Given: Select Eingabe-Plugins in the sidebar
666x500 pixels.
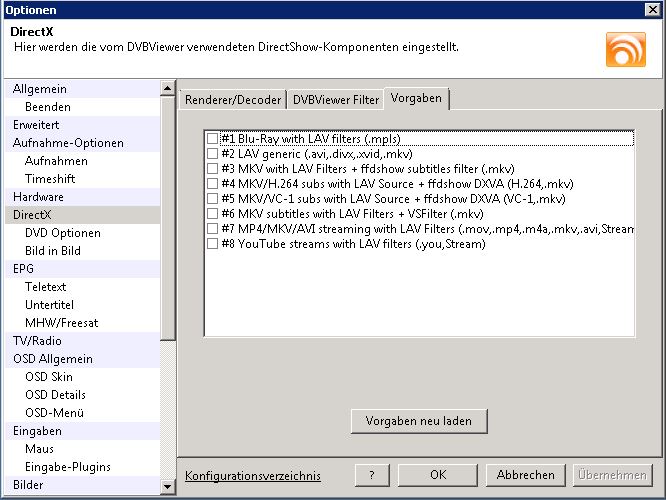Looking at the screenshot, I should click(x=68, y=467).
